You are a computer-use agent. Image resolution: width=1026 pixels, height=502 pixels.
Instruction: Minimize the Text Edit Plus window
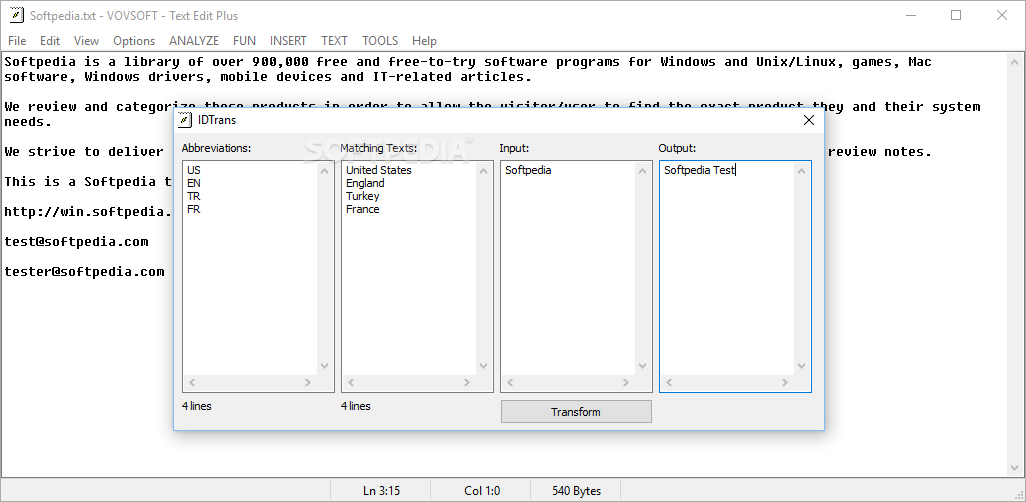910,15
